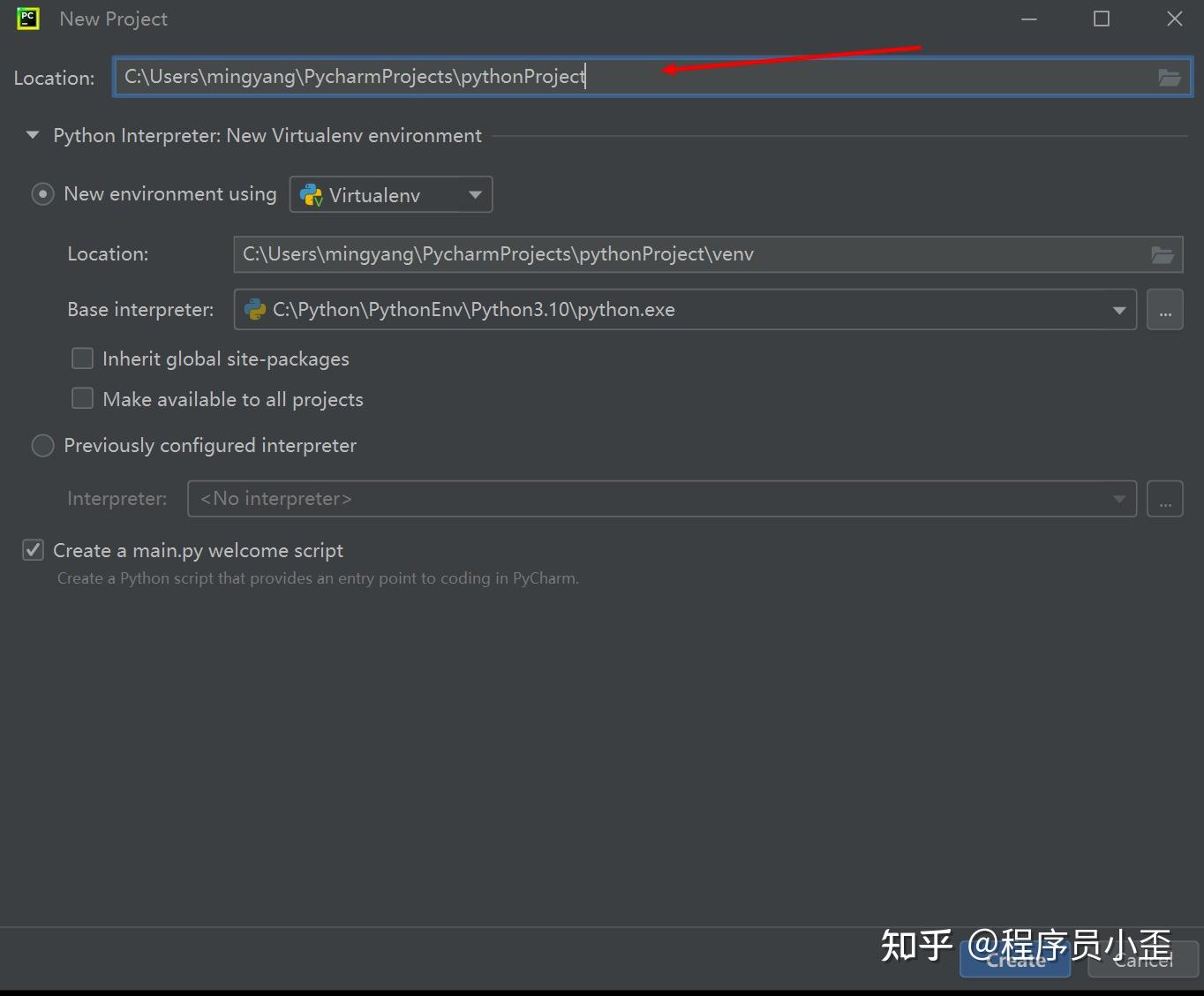Image resolution: width=1204 pixels, height=996 pixels.
Task: Click the PyCharm logo icon in title bar
Action: tap(28, 19)
